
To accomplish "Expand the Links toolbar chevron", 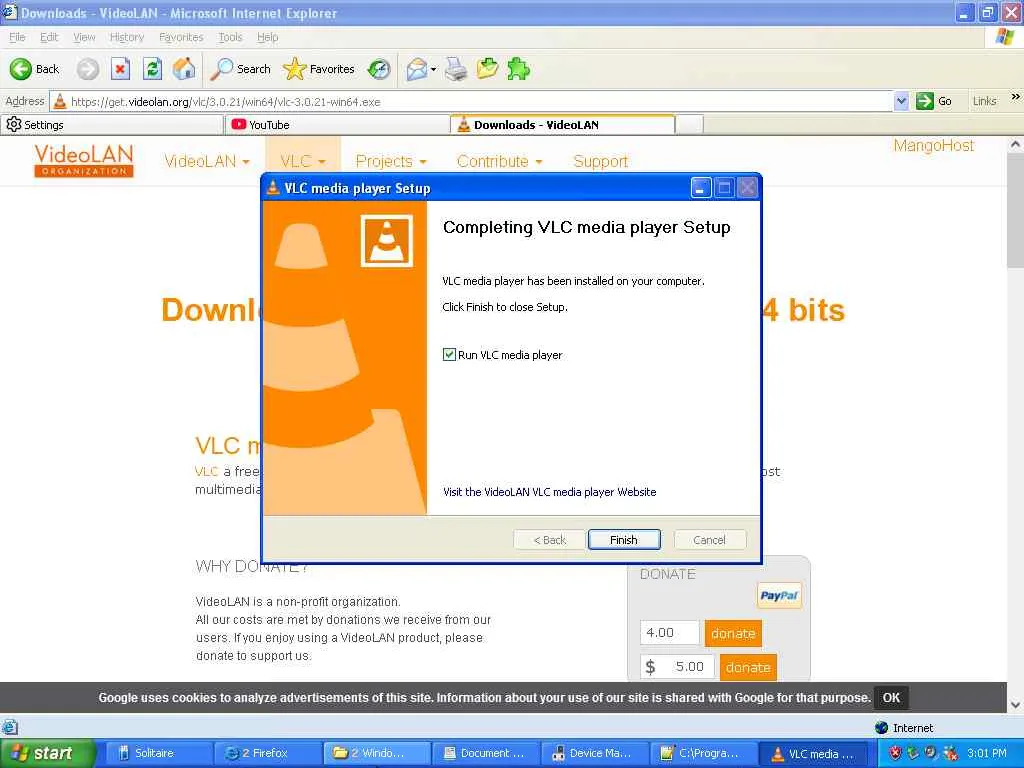I will tap(1015, 98).
